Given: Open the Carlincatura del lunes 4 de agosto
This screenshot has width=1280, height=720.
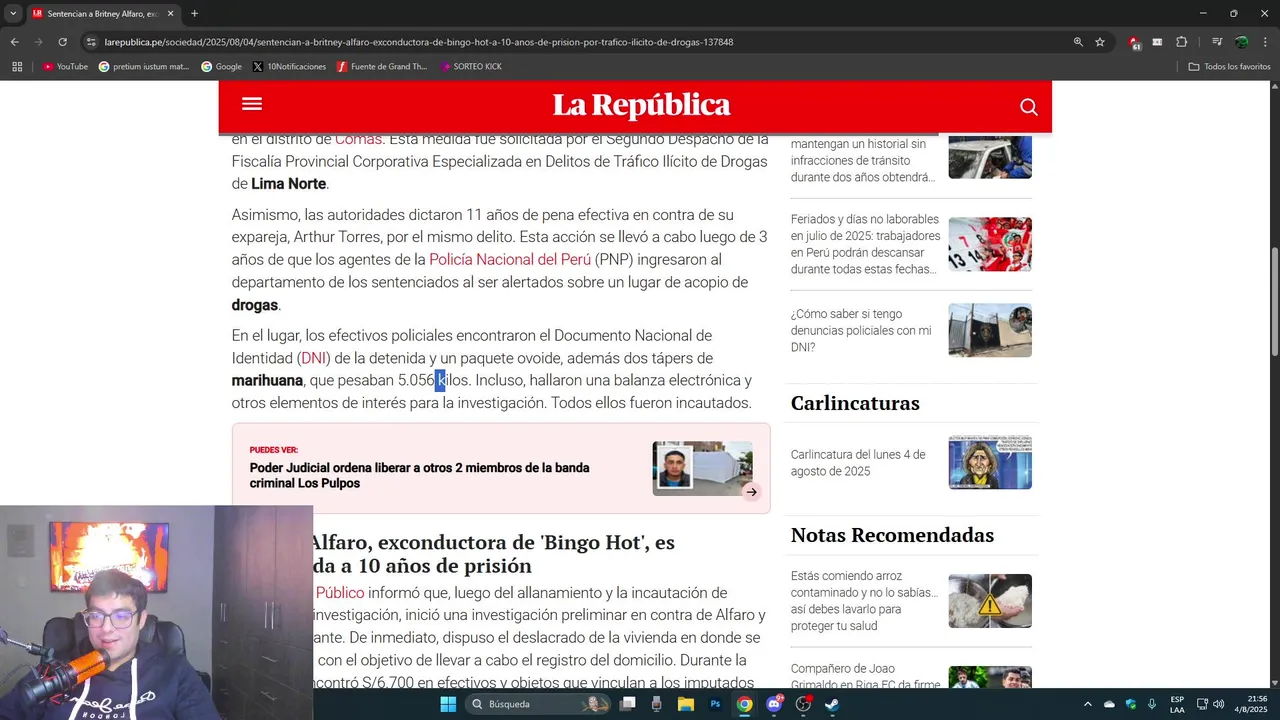Looking at the screenshot, I should [x=858, y=463].
